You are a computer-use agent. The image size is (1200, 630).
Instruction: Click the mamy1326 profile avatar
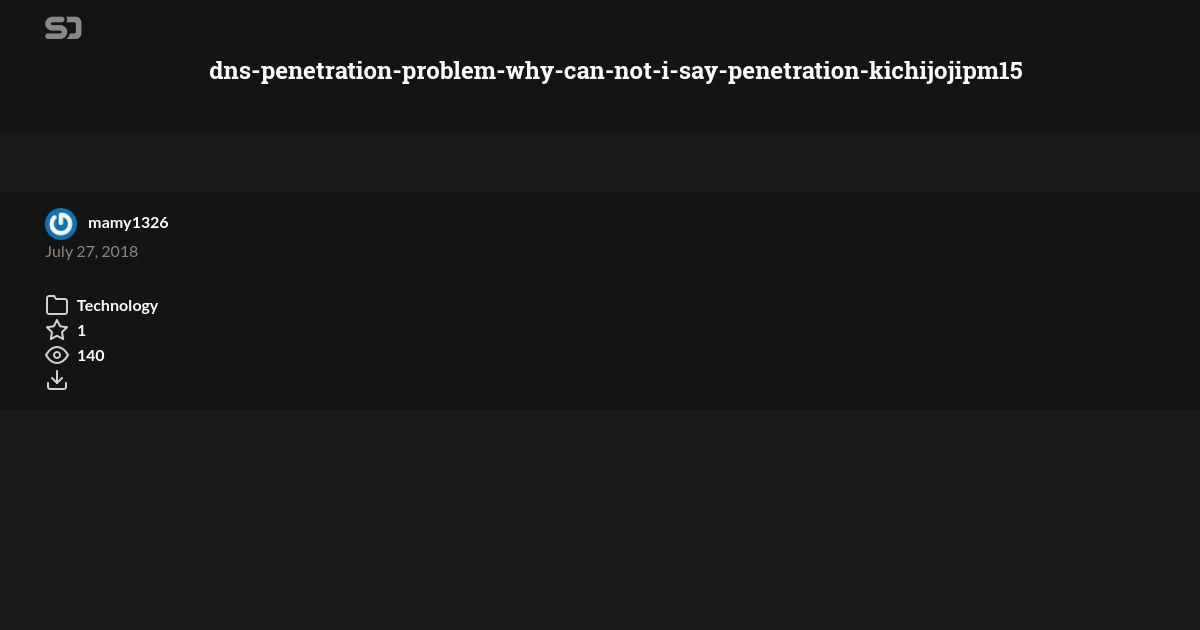(x=61, y=224)
